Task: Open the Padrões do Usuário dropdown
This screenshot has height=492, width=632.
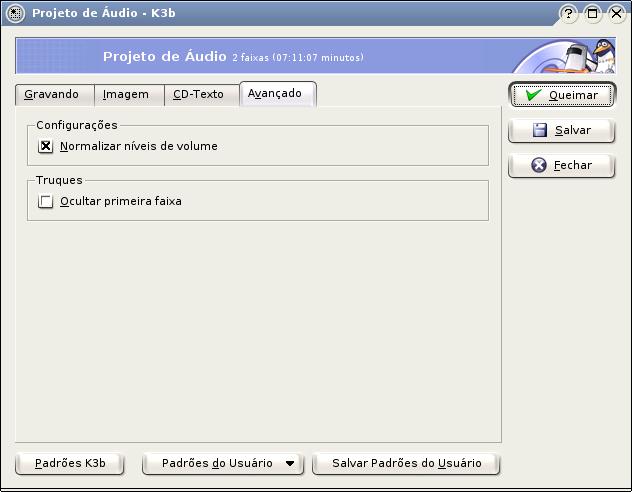Action: click(223, 464)
